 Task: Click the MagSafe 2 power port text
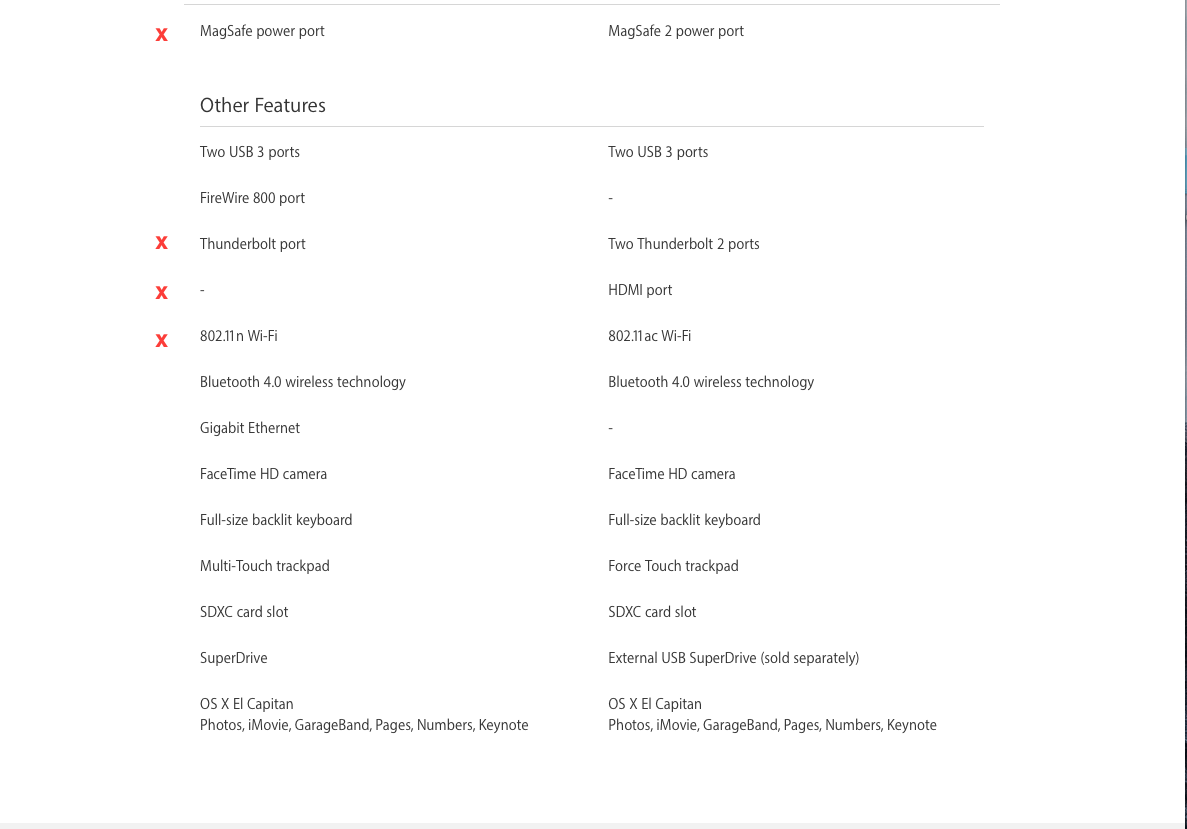(x=676, y=31)
